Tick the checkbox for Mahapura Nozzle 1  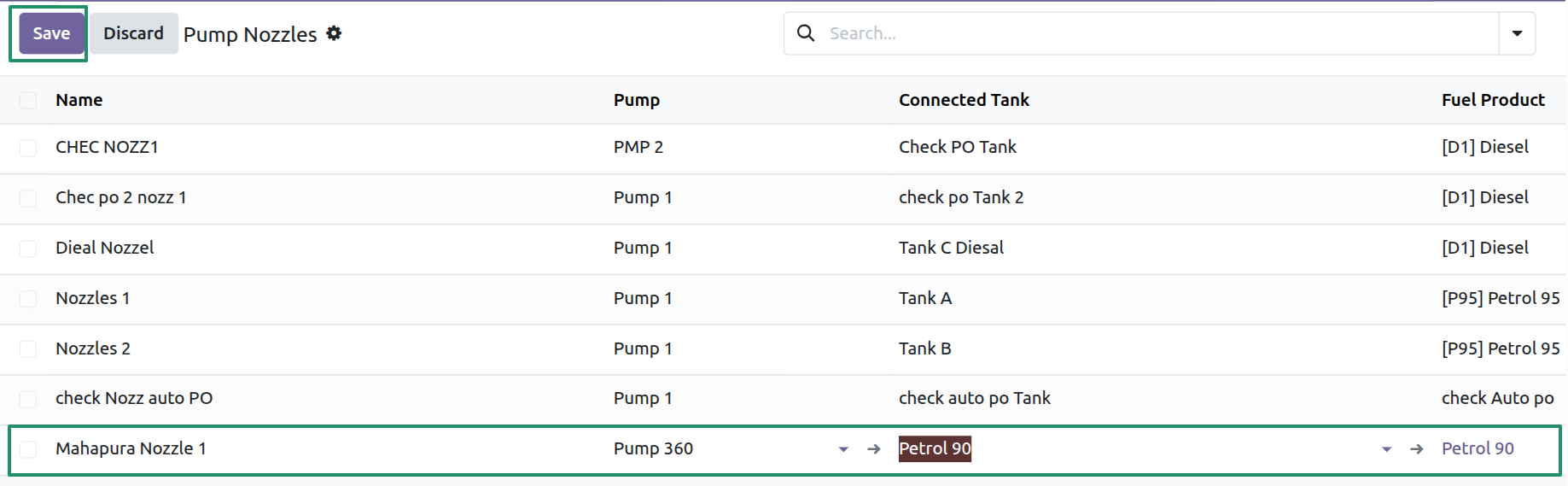28,449
